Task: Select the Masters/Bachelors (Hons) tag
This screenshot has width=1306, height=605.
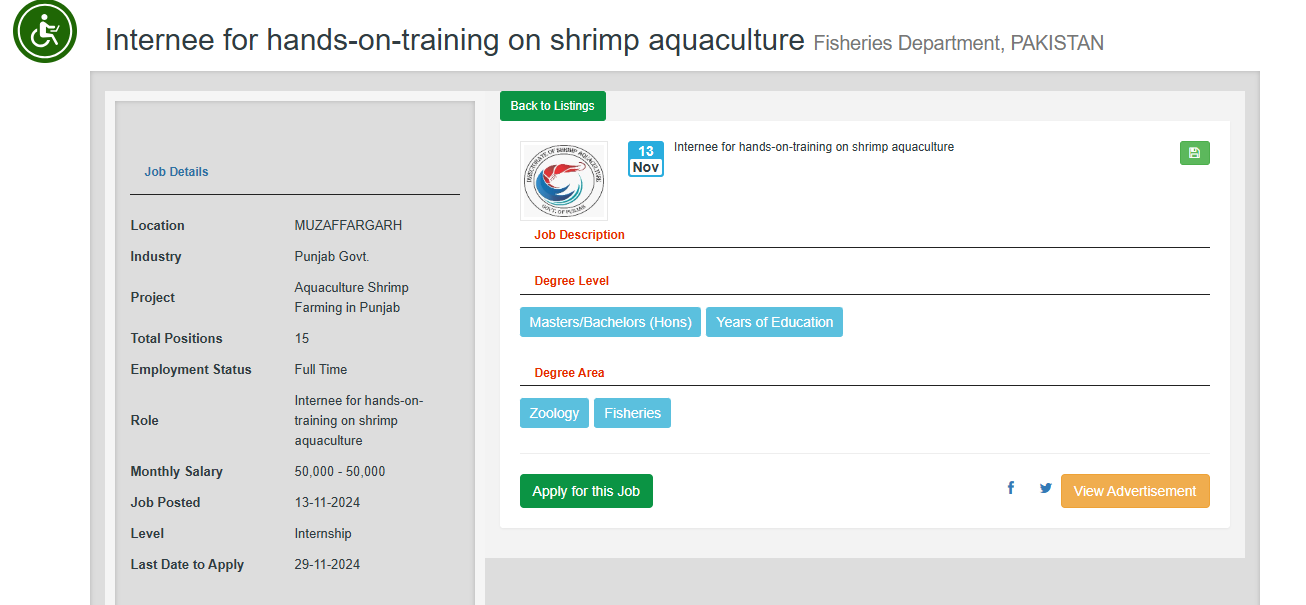Action: (610, 322)
